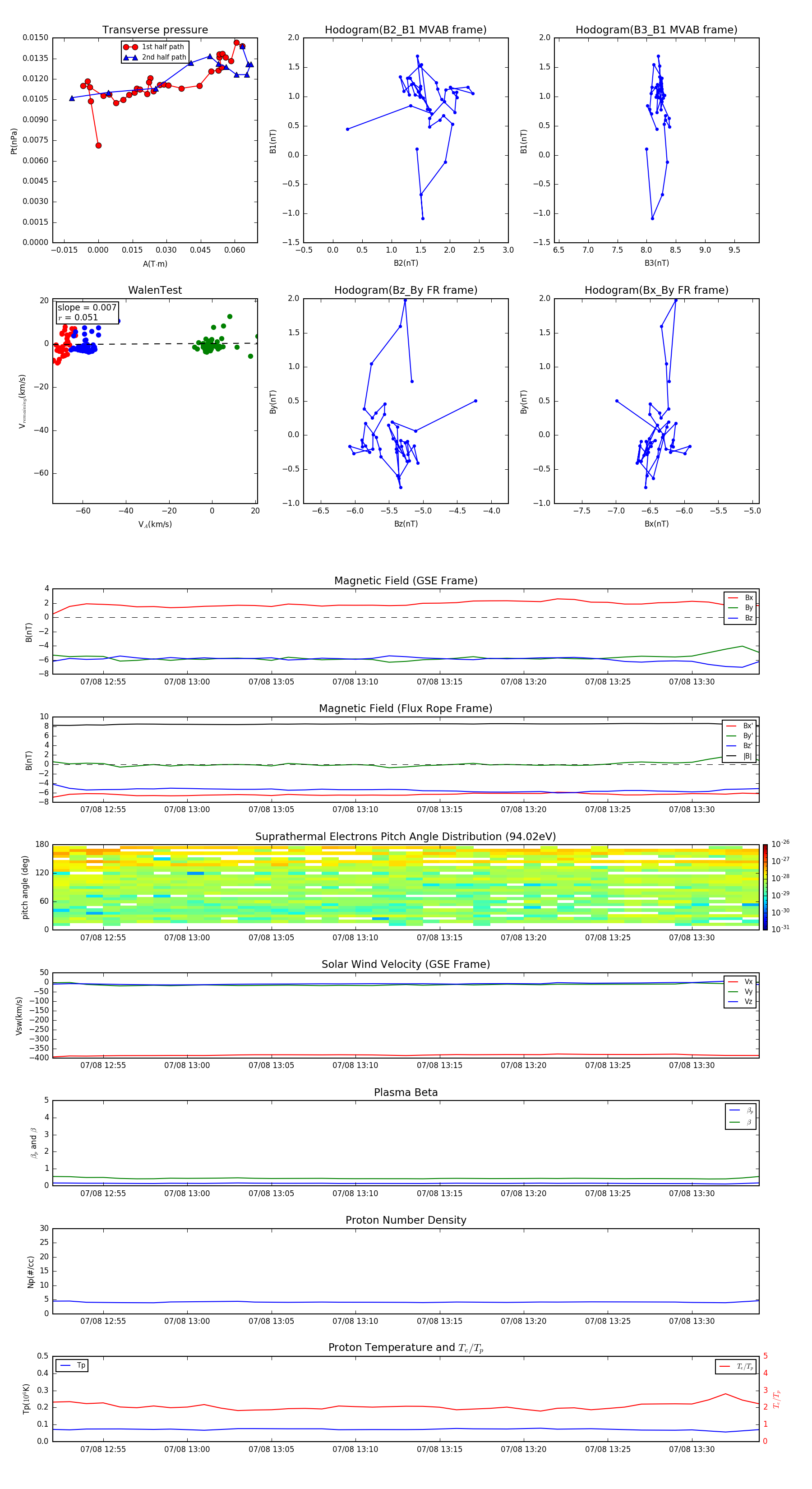Image resolution: width=812 pixels, height=1489 pixels.
Task: Click the Te/Tp legend box
Action: click(736, 1366)
